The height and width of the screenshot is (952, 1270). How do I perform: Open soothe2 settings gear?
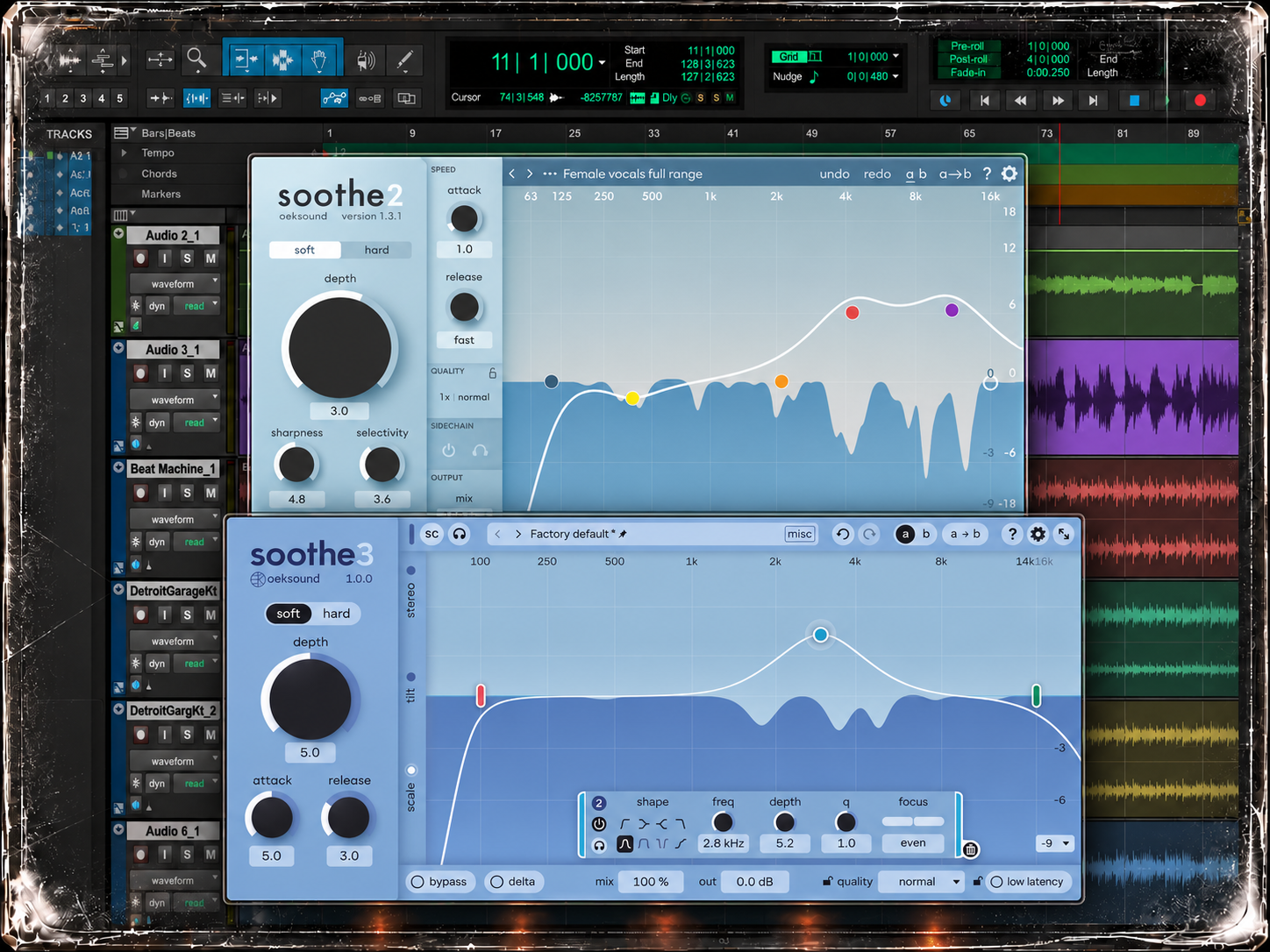(x=1010, y=174)
